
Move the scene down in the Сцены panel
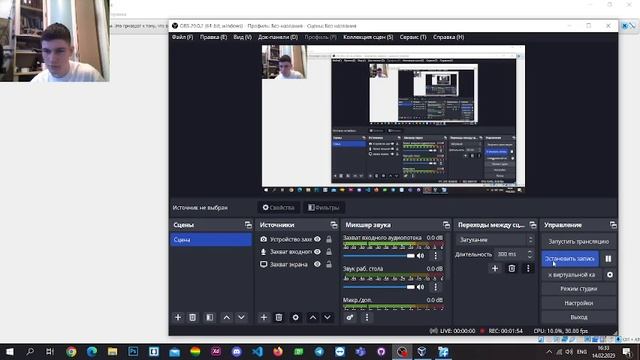click(x=241, y=317)
